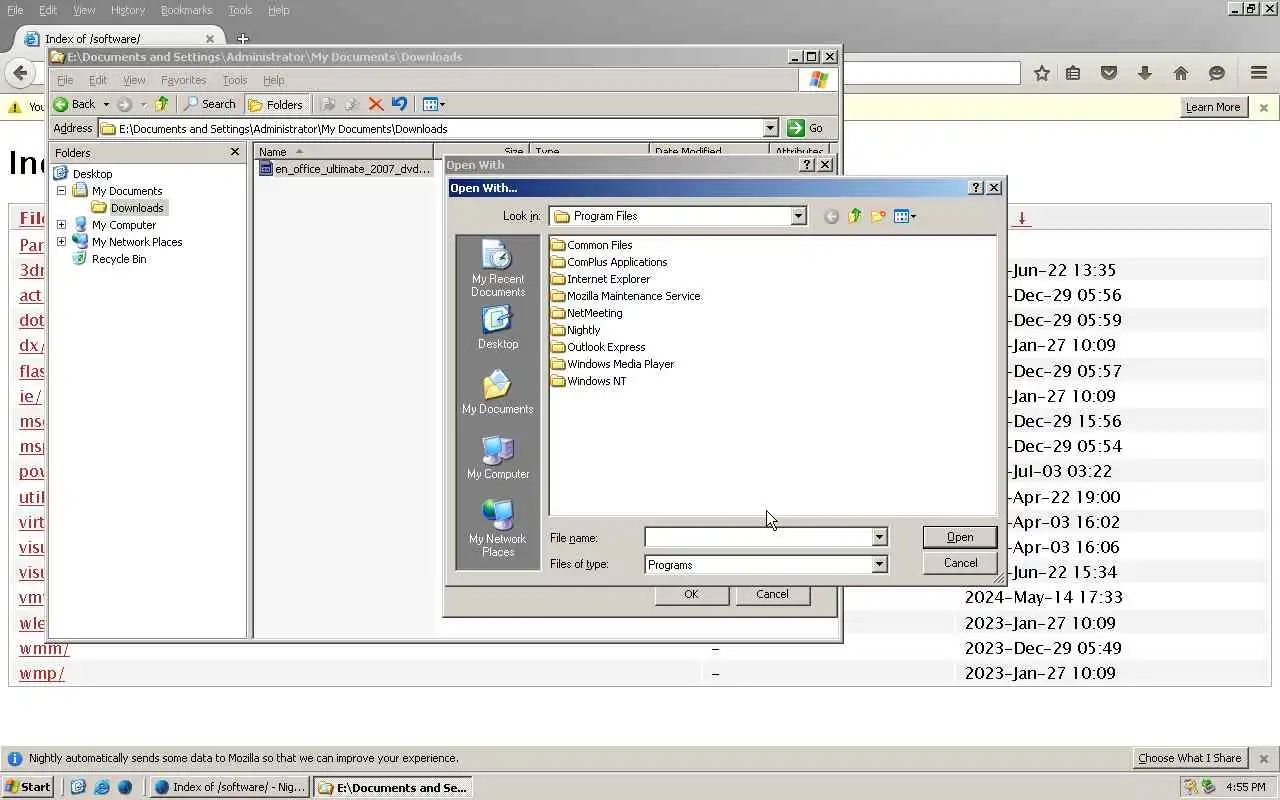Viewport: 1280px width, 800px height.
Task: Click the help question mark of Open With... dialog
Action: (x=977, y=188)
